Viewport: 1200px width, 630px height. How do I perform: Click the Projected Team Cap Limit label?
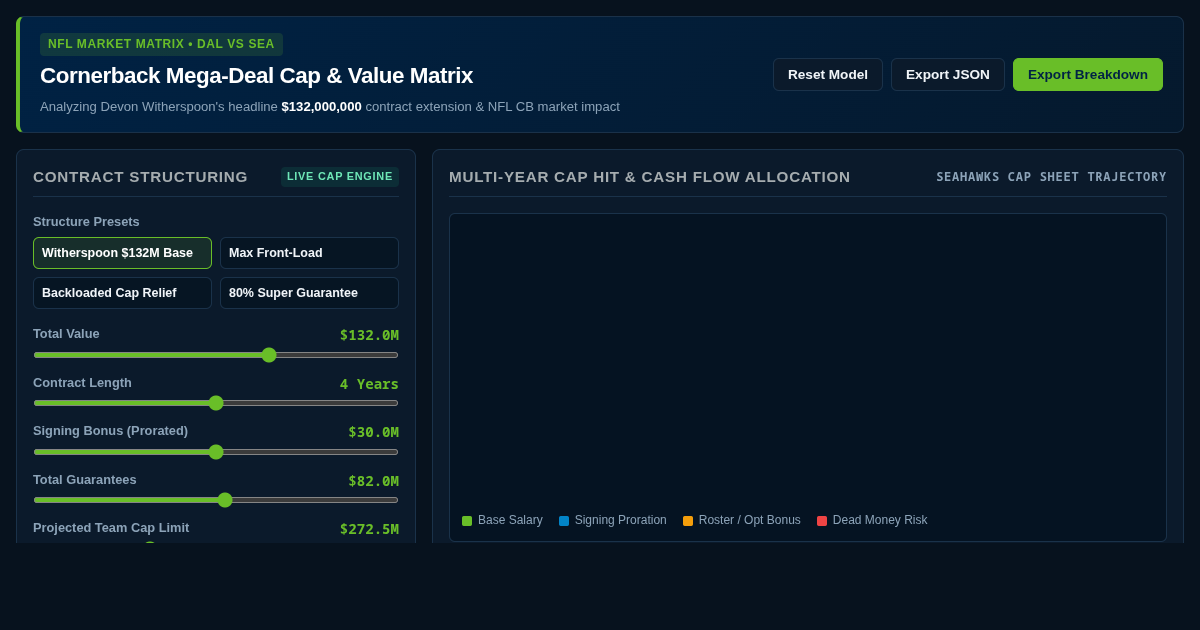pos(111,528)
